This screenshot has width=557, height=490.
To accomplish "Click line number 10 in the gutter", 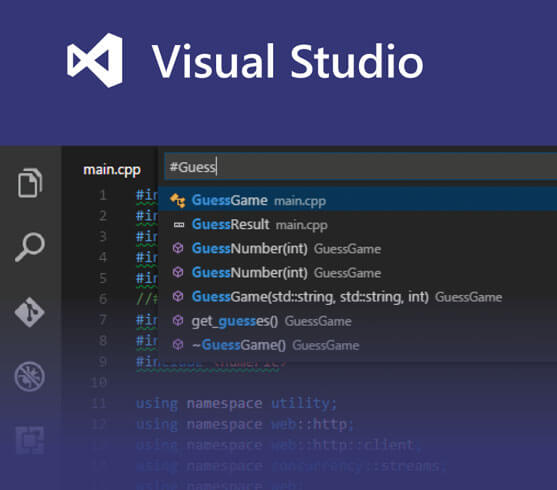I will coord(99,382).
